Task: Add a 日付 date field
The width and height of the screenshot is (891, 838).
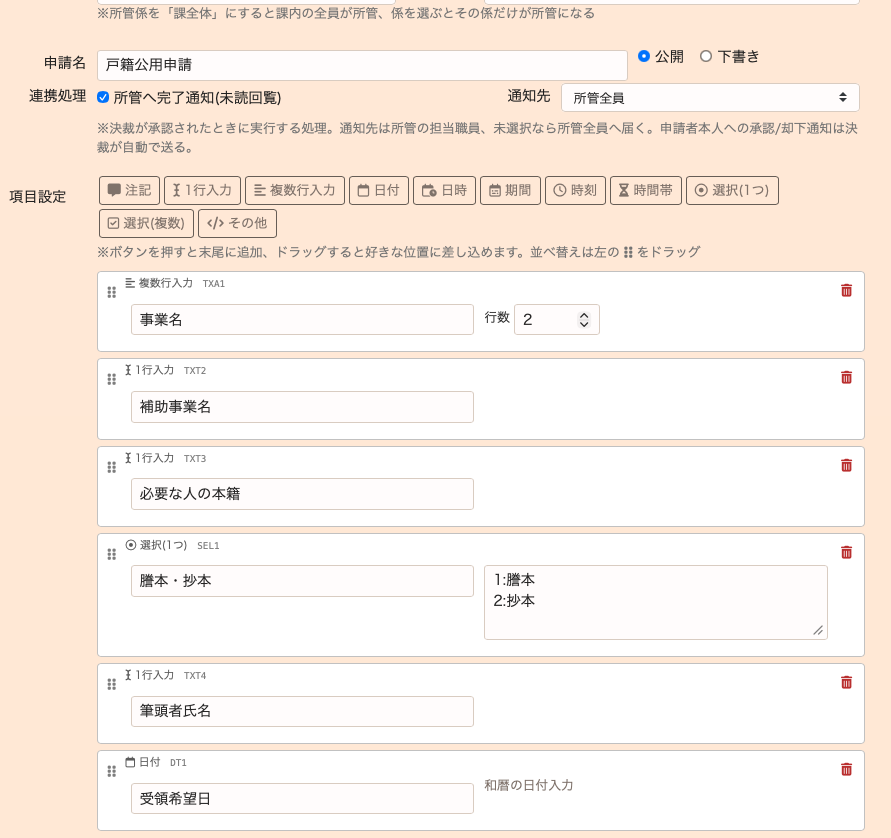Action: point(379,190)
